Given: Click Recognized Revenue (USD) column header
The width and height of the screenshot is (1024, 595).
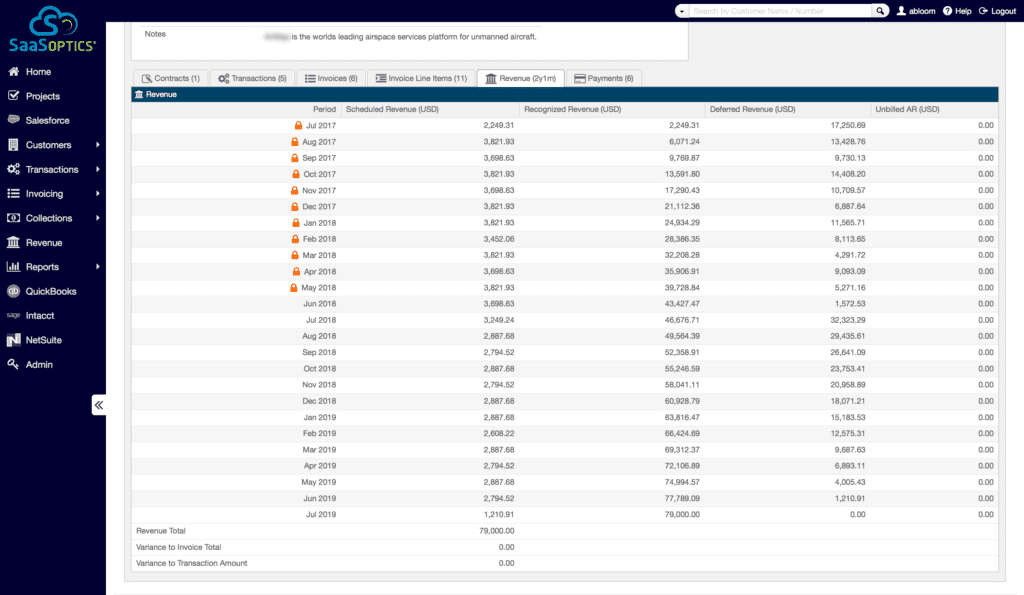Looking at the screenshot, I should pos(572,109).
